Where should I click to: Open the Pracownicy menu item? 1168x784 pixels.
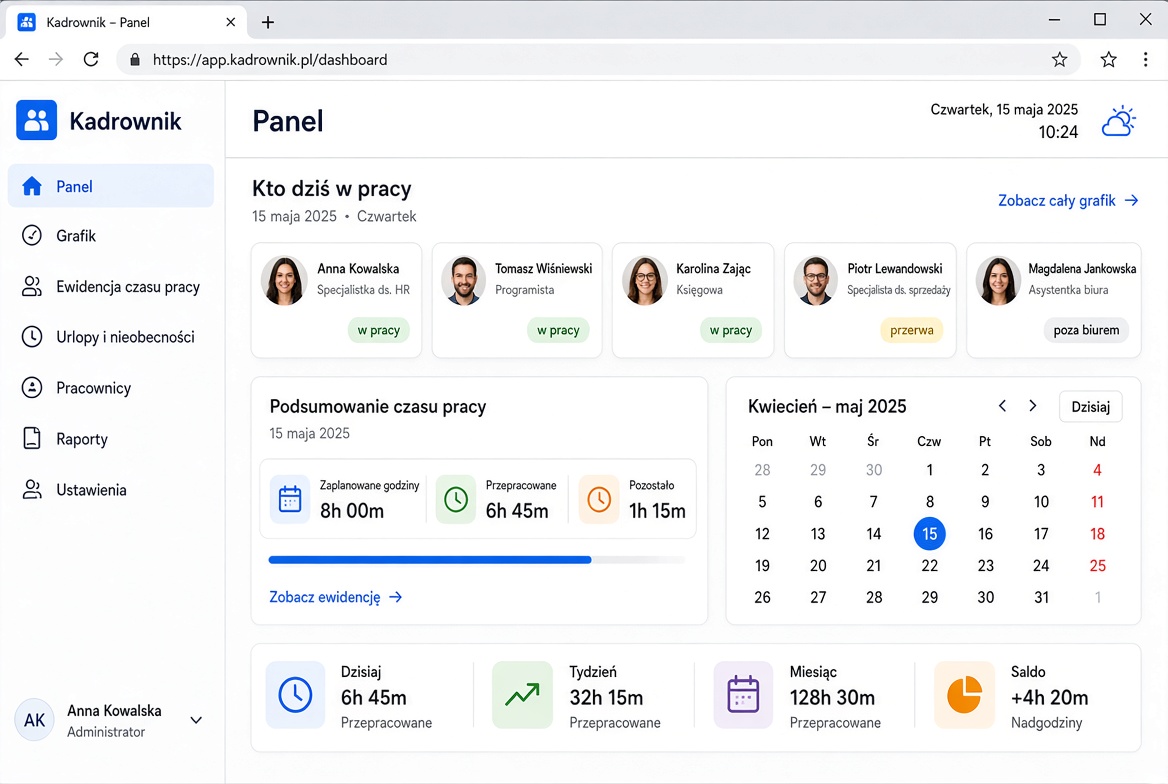click(110, 388)
